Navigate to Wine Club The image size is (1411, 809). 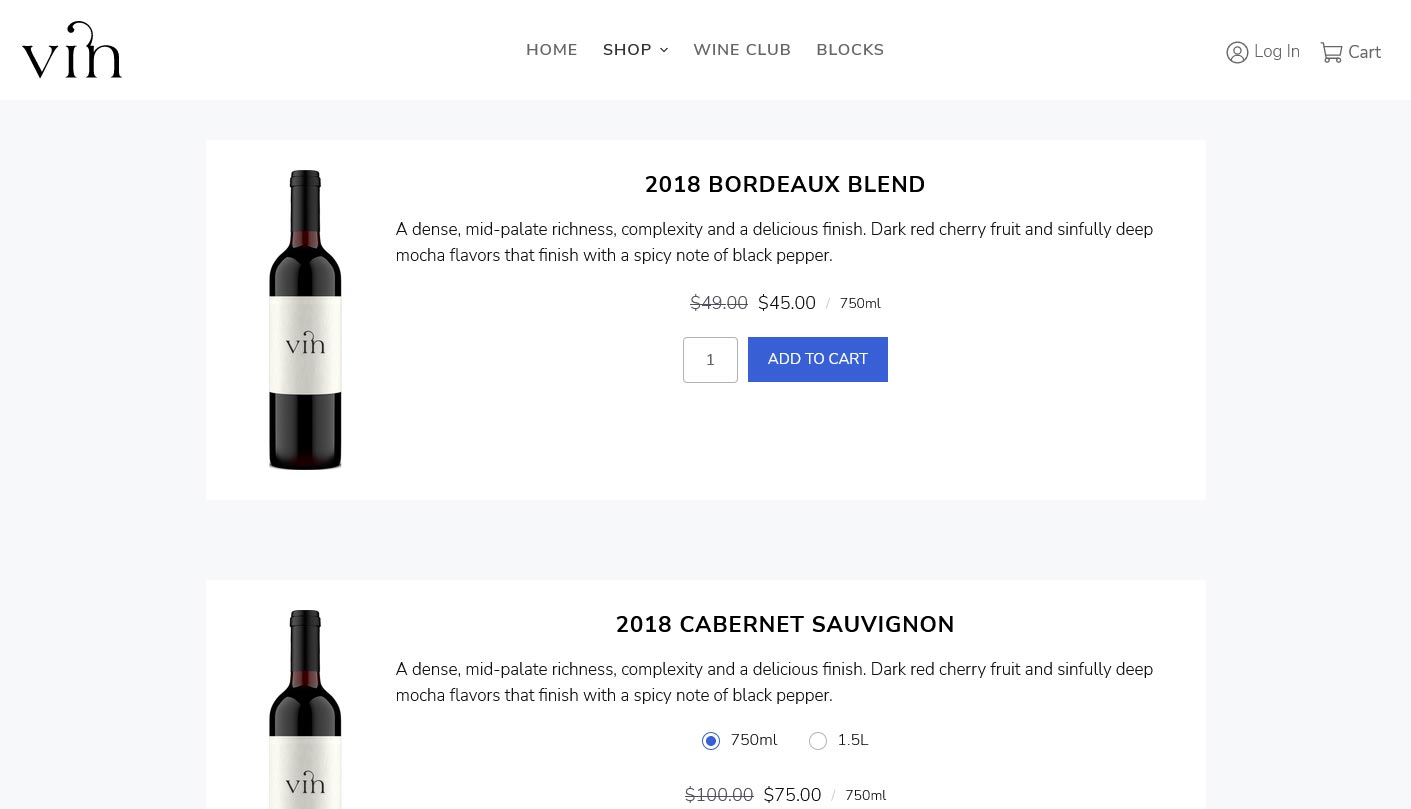coord(742,50)
